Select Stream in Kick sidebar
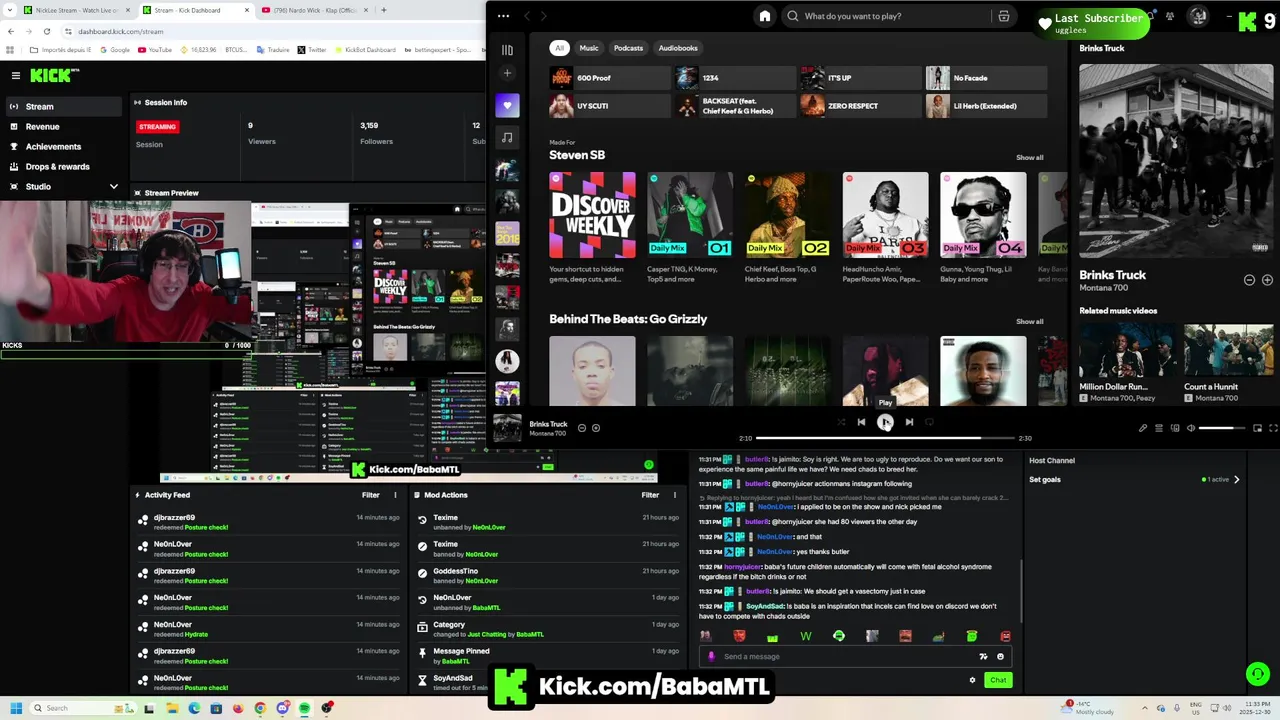This screenshot has height=720, width=1280. [x=62, y=107]
